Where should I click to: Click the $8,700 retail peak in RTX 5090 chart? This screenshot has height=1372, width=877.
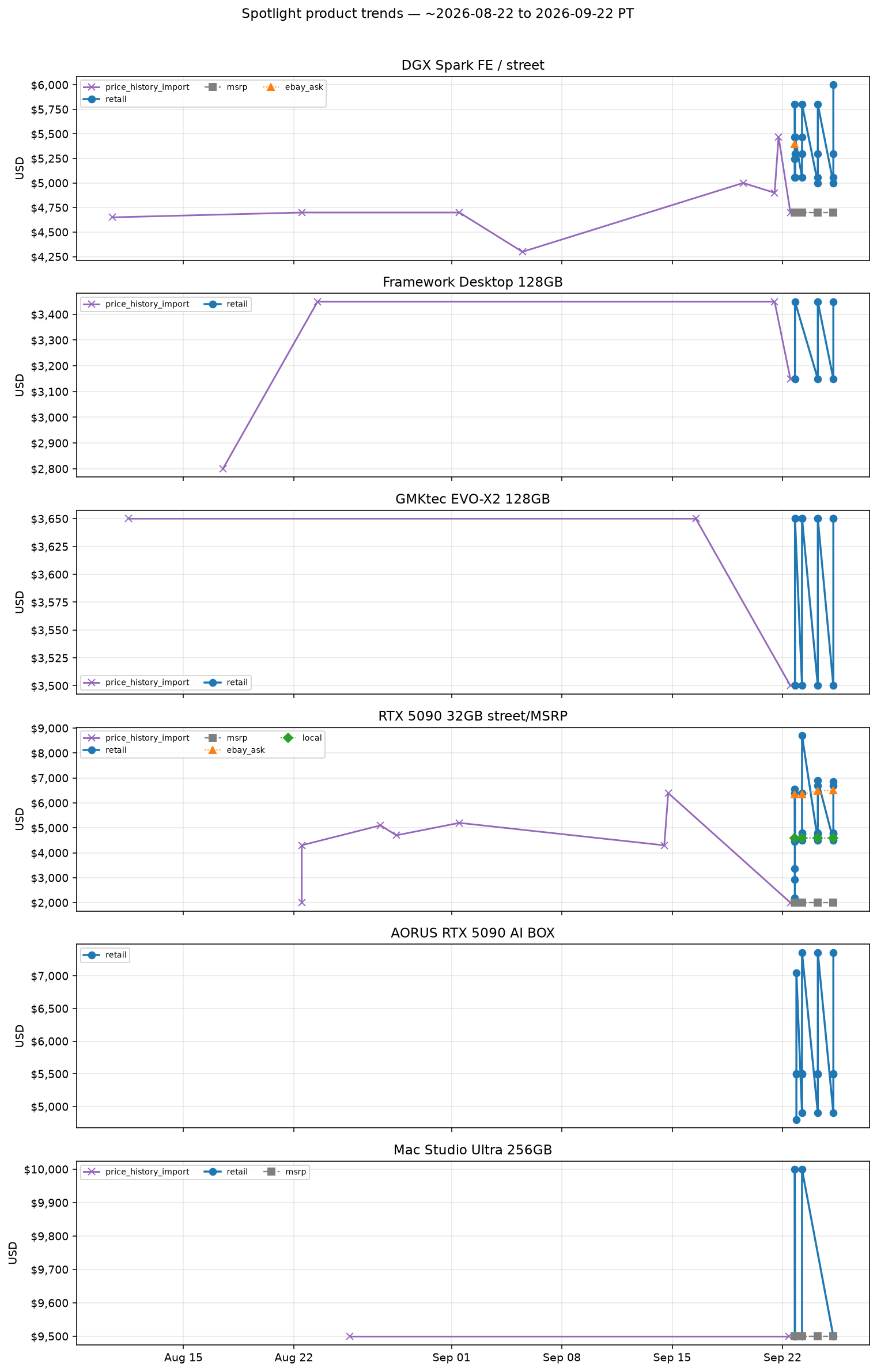pos(802,736)
